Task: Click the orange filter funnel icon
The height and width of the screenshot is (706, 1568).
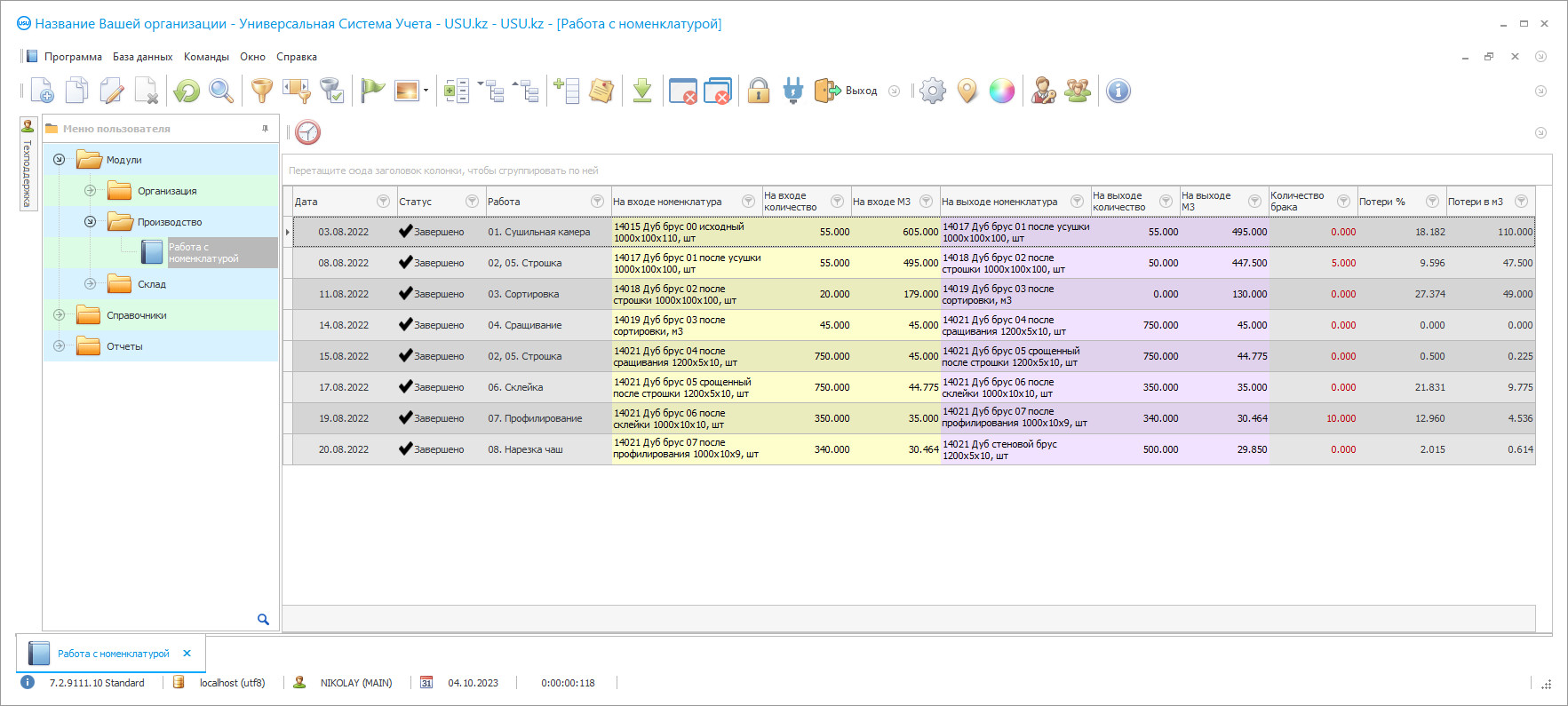Action: [261, 91]
